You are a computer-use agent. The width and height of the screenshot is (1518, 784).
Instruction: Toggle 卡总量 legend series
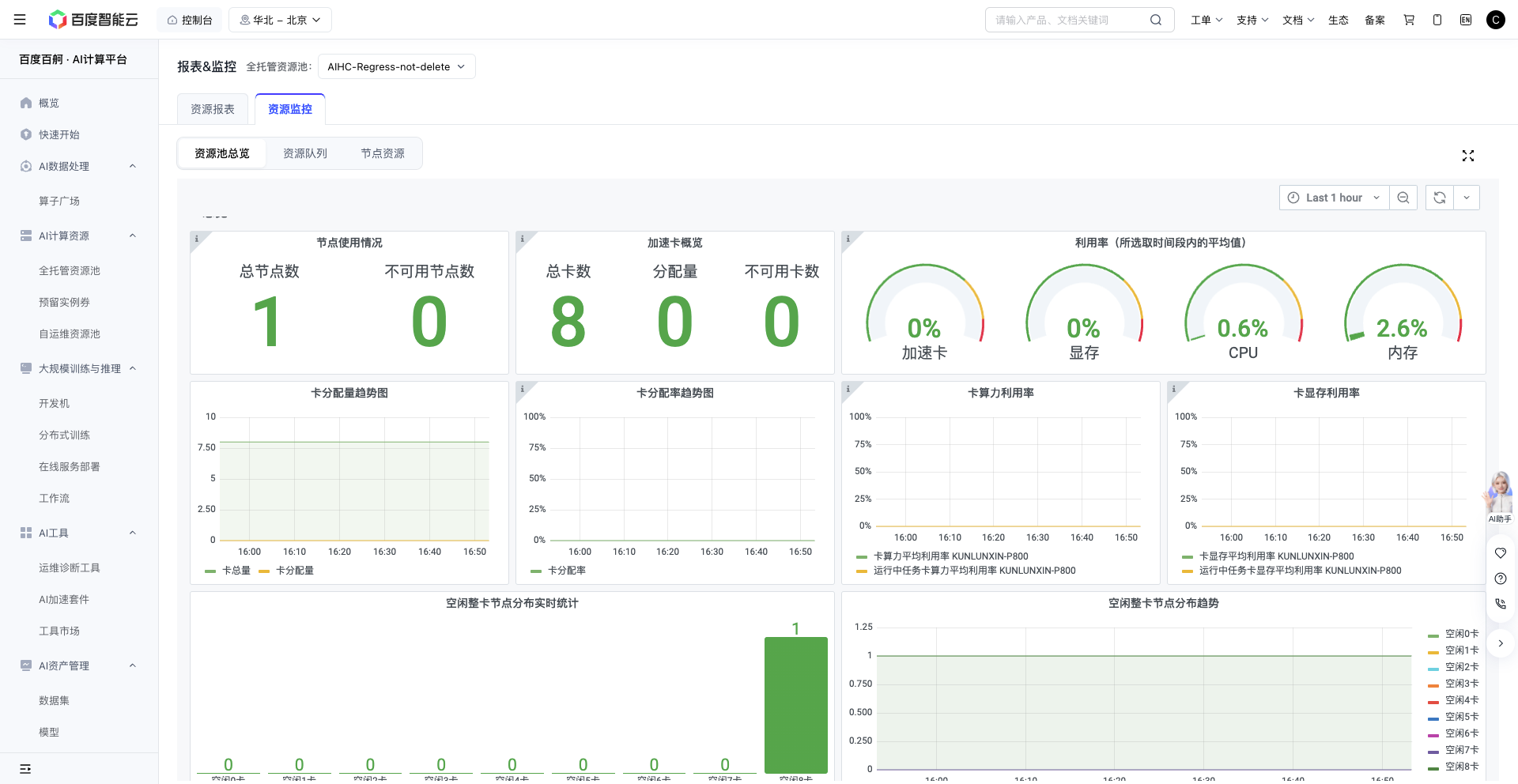click(228, 571)
